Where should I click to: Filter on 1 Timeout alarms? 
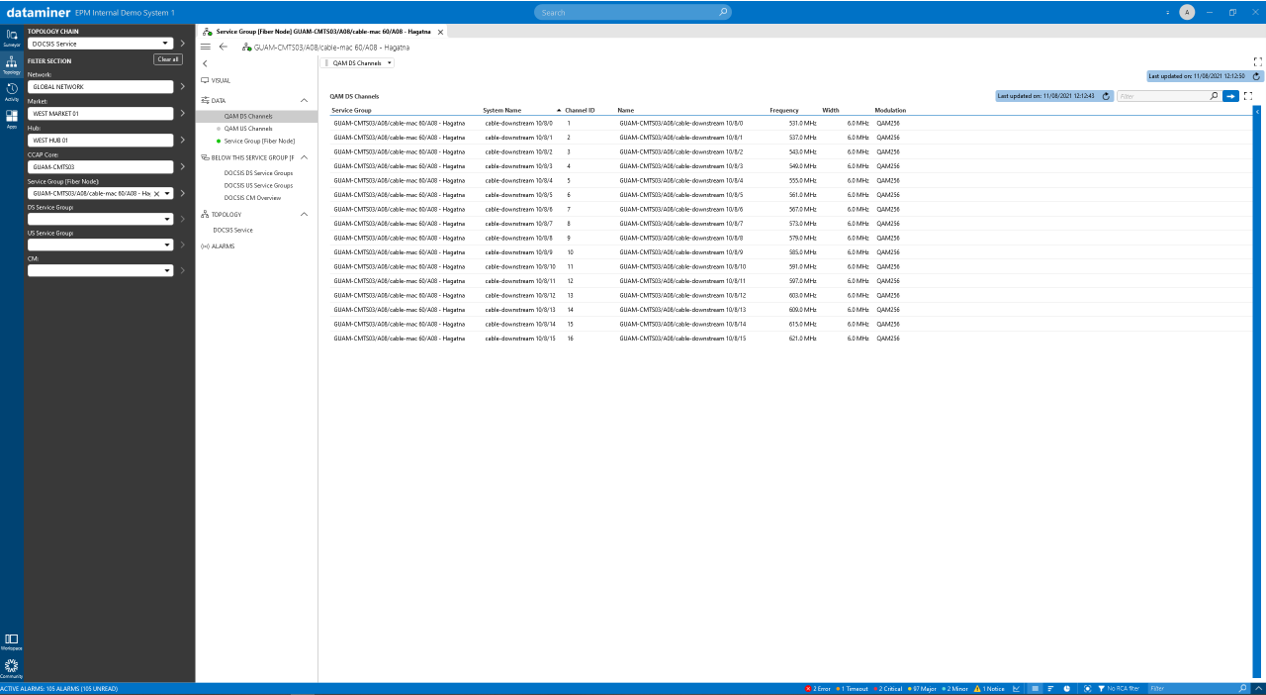[852, 689]
